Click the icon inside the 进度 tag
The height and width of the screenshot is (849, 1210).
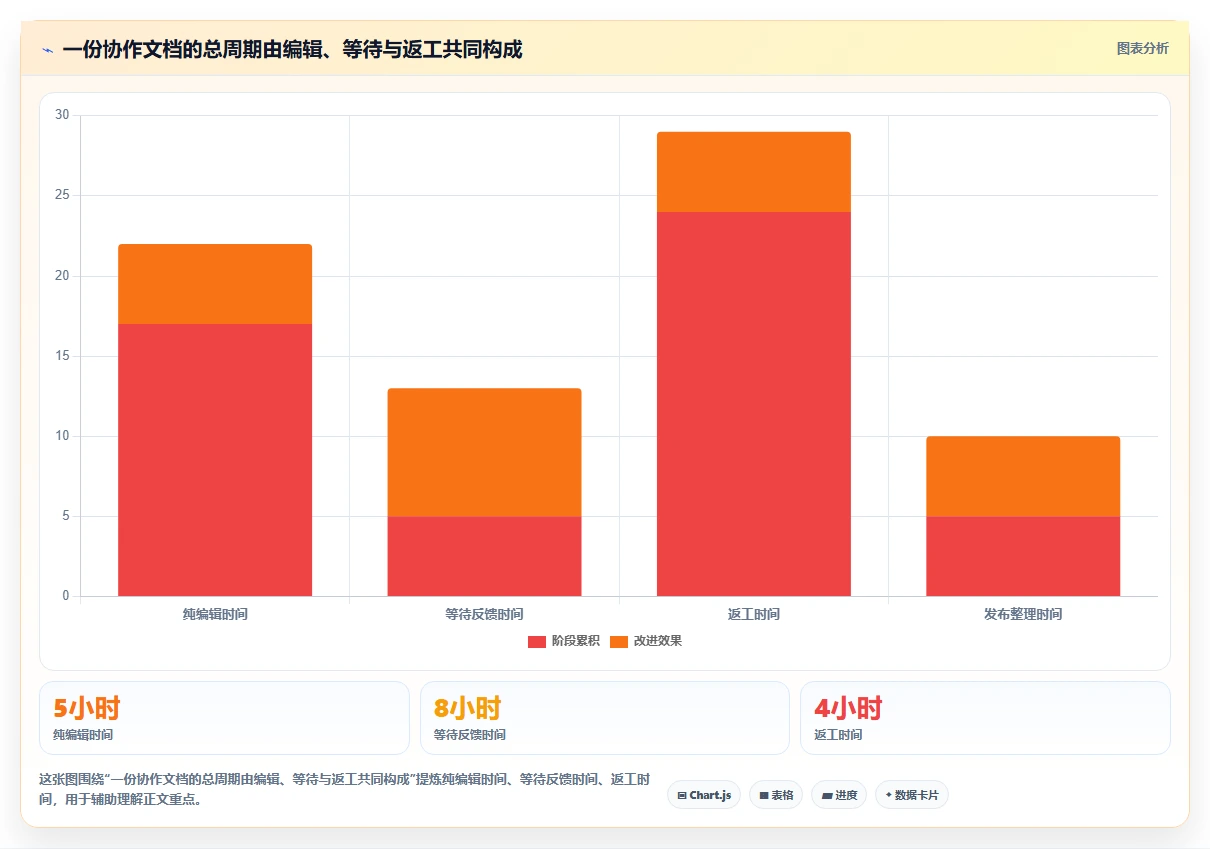click(826, 796)
